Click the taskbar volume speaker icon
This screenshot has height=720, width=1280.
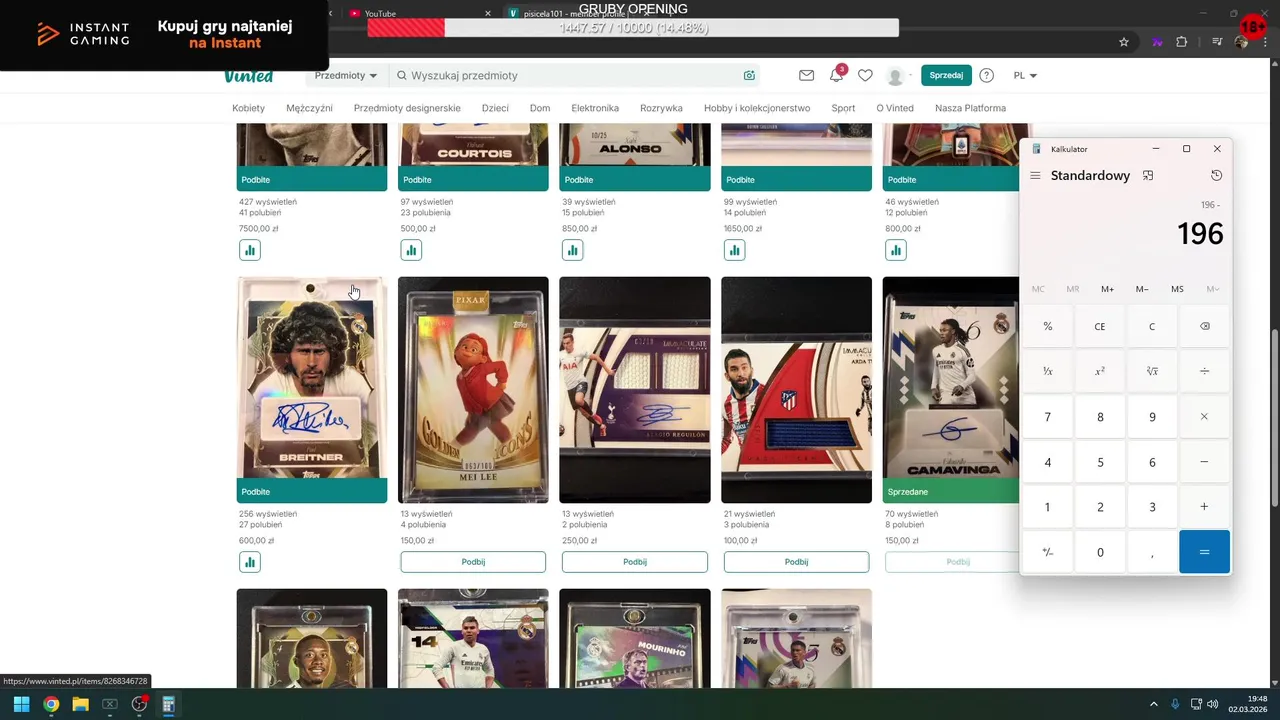[x=1213, y=704]
